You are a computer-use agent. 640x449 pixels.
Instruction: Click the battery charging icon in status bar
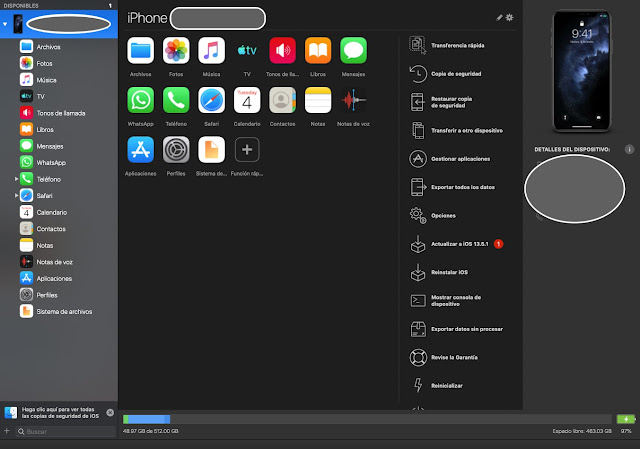coord(626,419)
